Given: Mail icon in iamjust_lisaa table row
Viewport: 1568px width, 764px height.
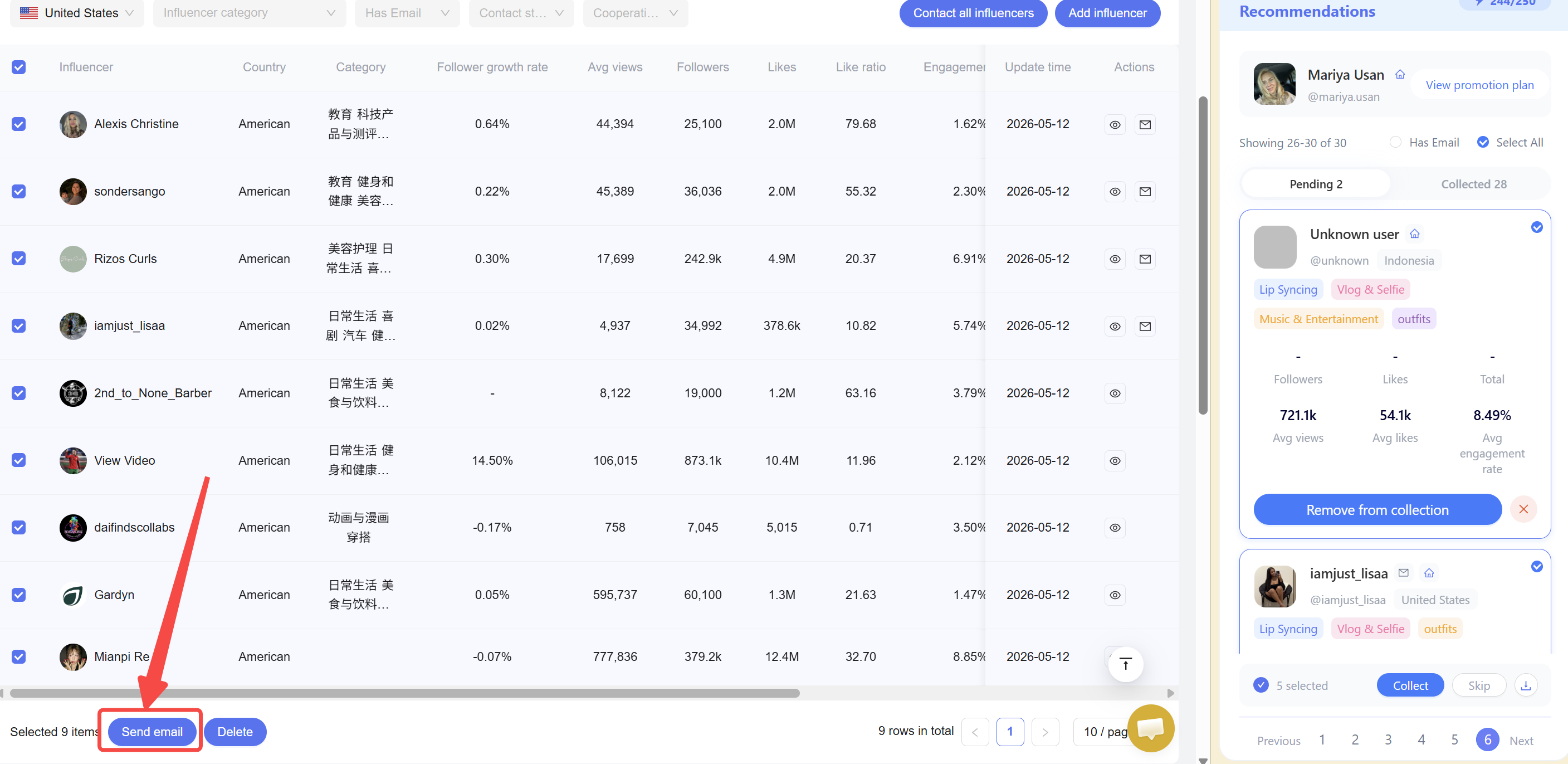Looking at the screenshot, I should (x=1145, y=327).
